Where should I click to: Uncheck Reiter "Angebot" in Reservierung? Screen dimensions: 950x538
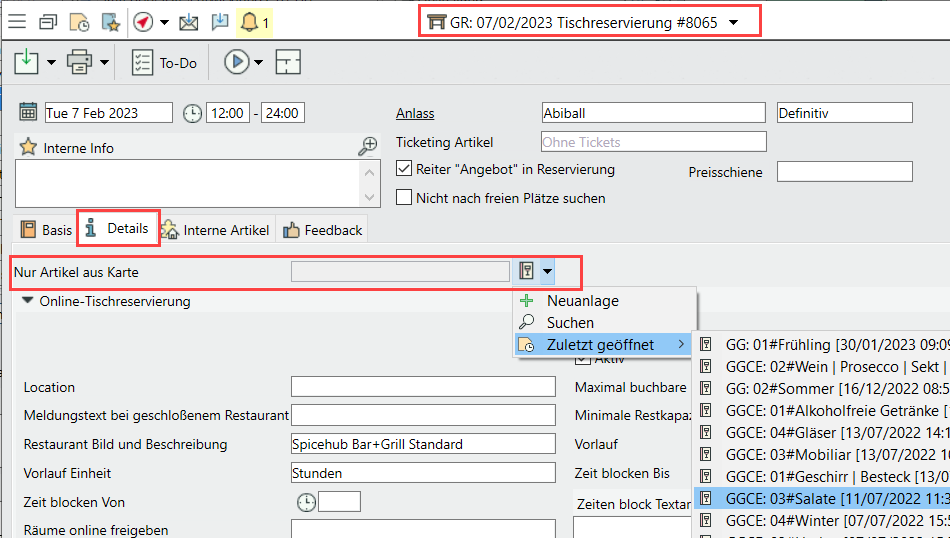tap(404, 169)
